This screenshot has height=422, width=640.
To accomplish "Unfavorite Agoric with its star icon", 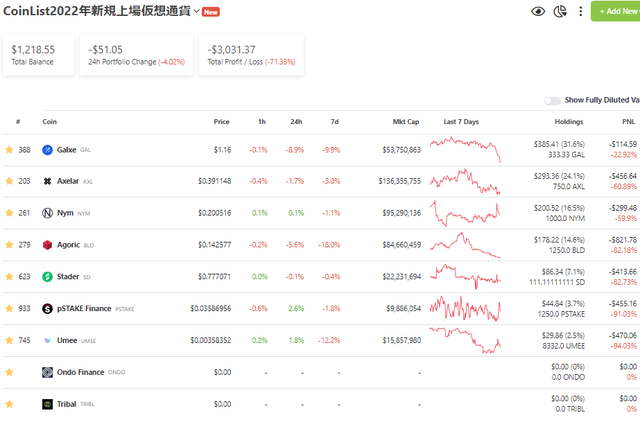I will [9, 244].
